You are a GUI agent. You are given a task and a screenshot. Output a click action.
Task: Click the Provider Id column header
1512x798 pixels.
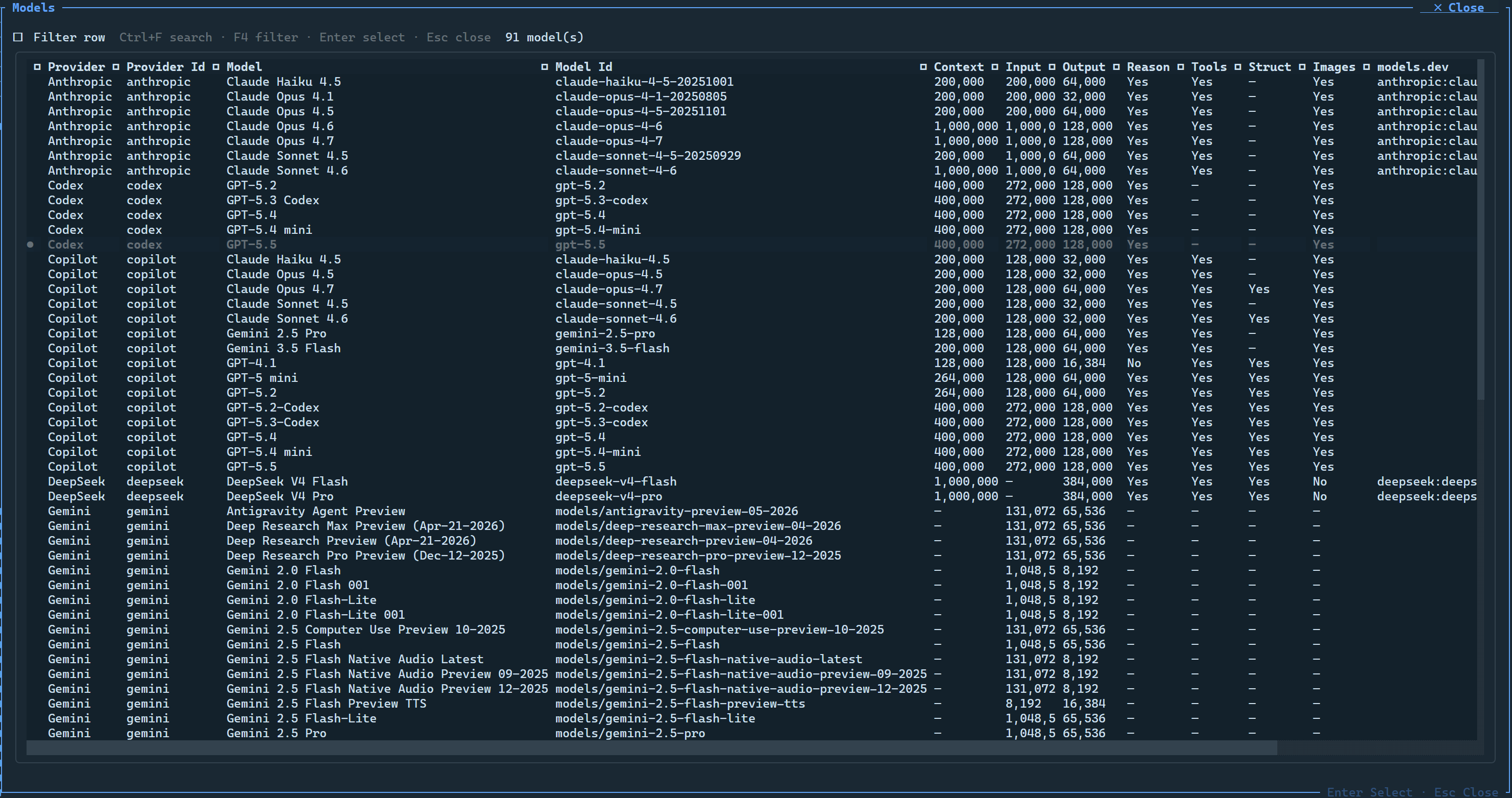click(x=165, y=67)
